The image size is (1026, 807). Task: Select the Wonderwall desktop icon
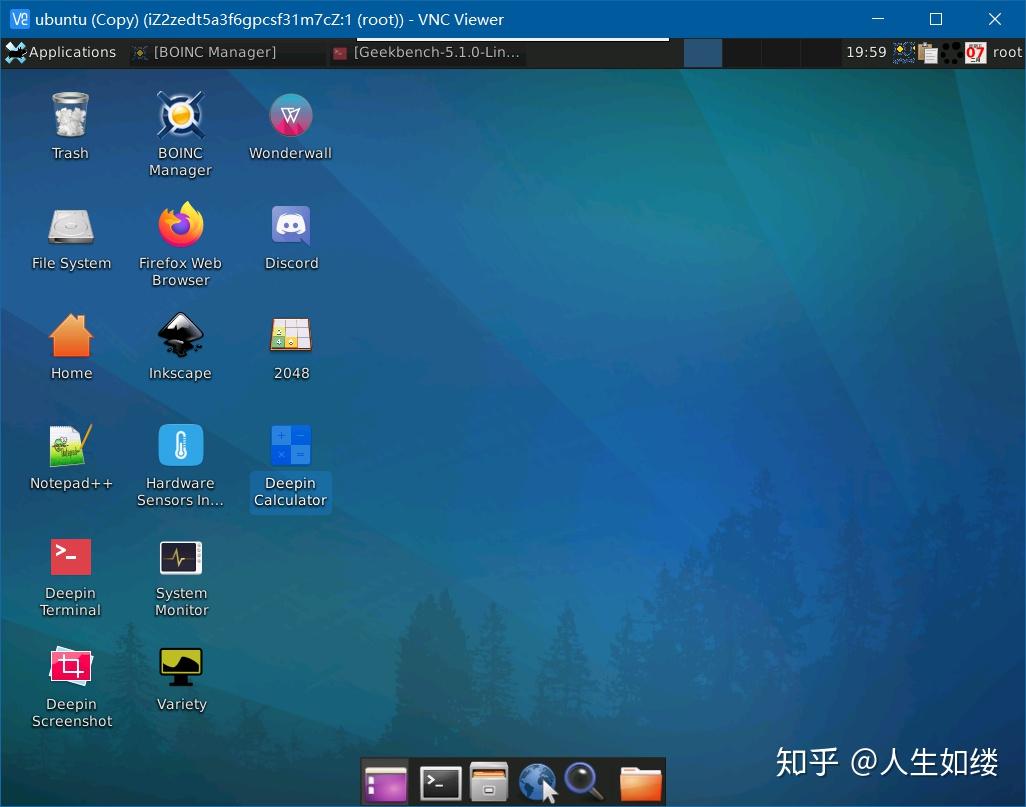[x=291, y=126]
